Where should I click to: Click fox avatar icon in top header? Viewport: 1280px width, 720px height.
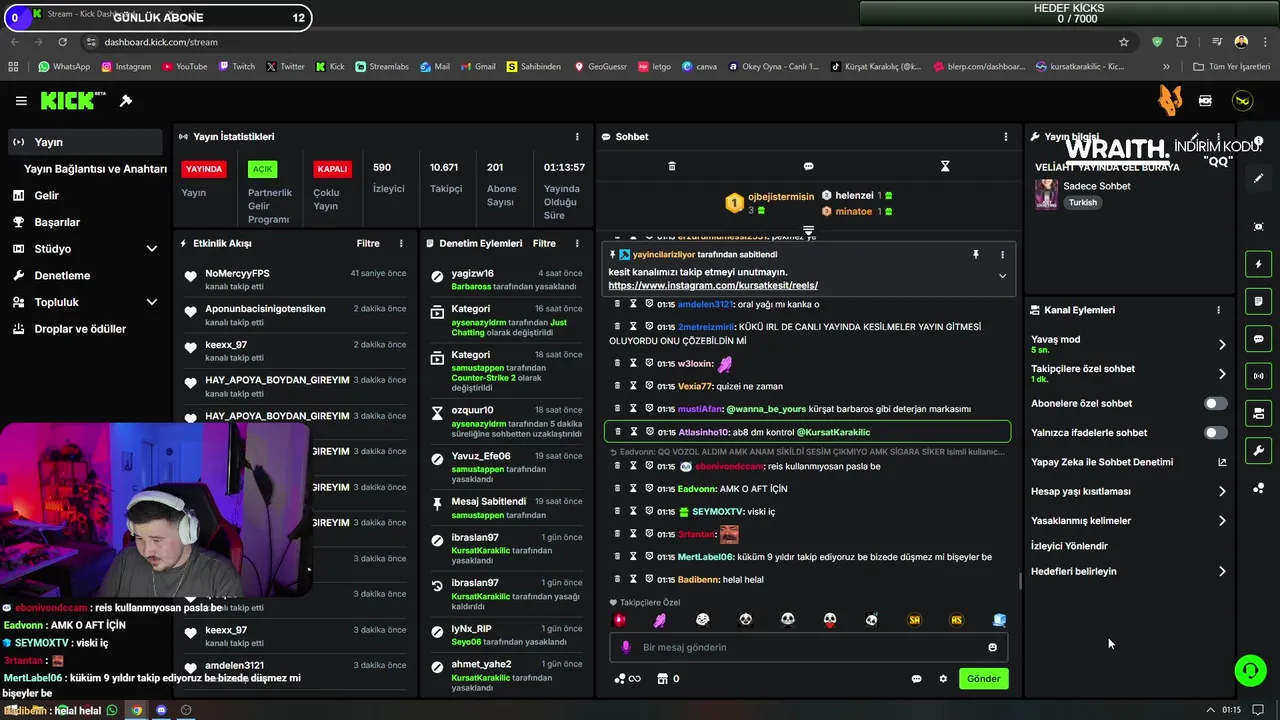pos(1169,100)
